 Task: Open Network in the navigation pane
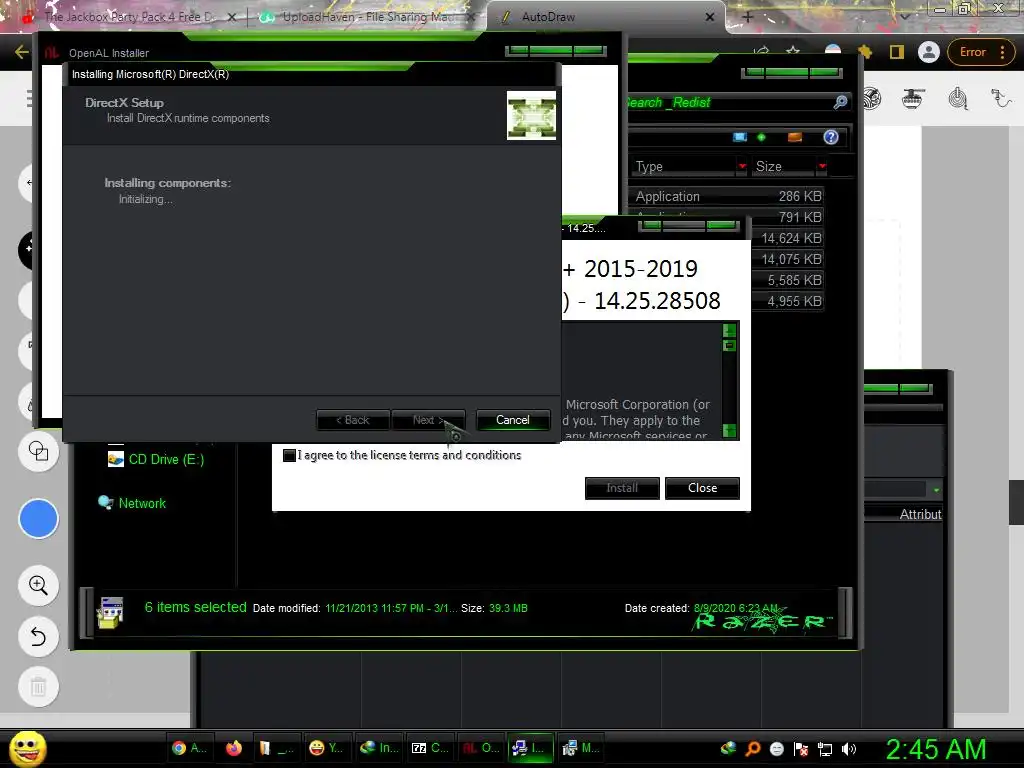tap(132, 503)
